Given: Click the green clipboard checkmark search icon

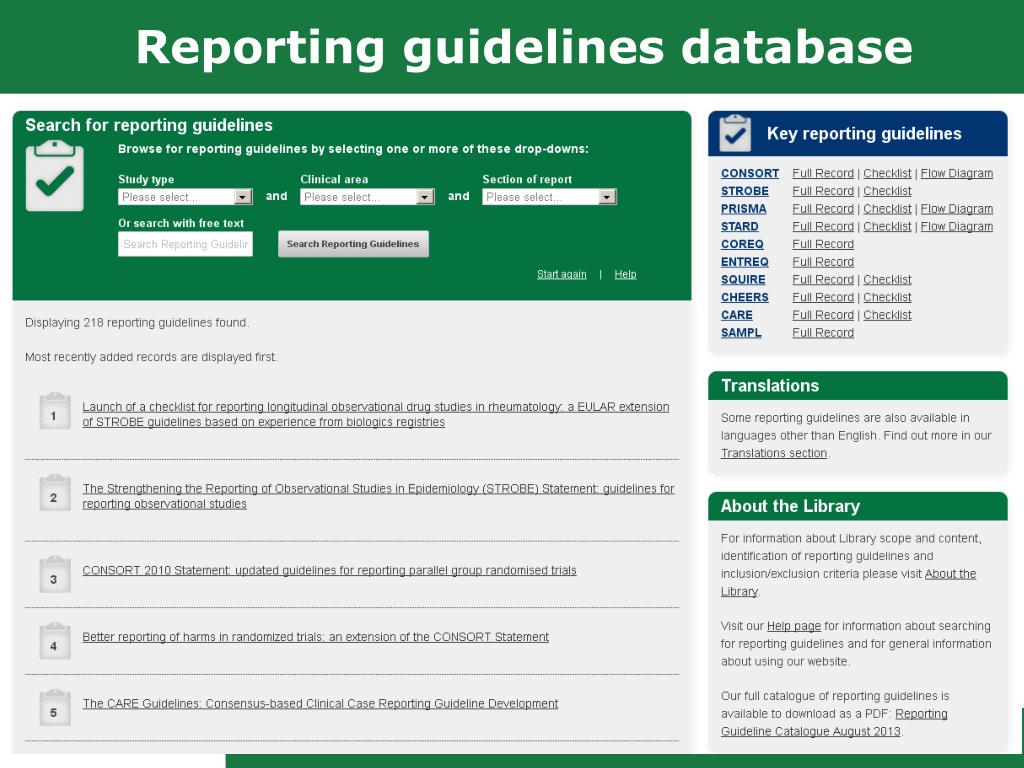Looking at the screenshot, I should click(54, 176).
